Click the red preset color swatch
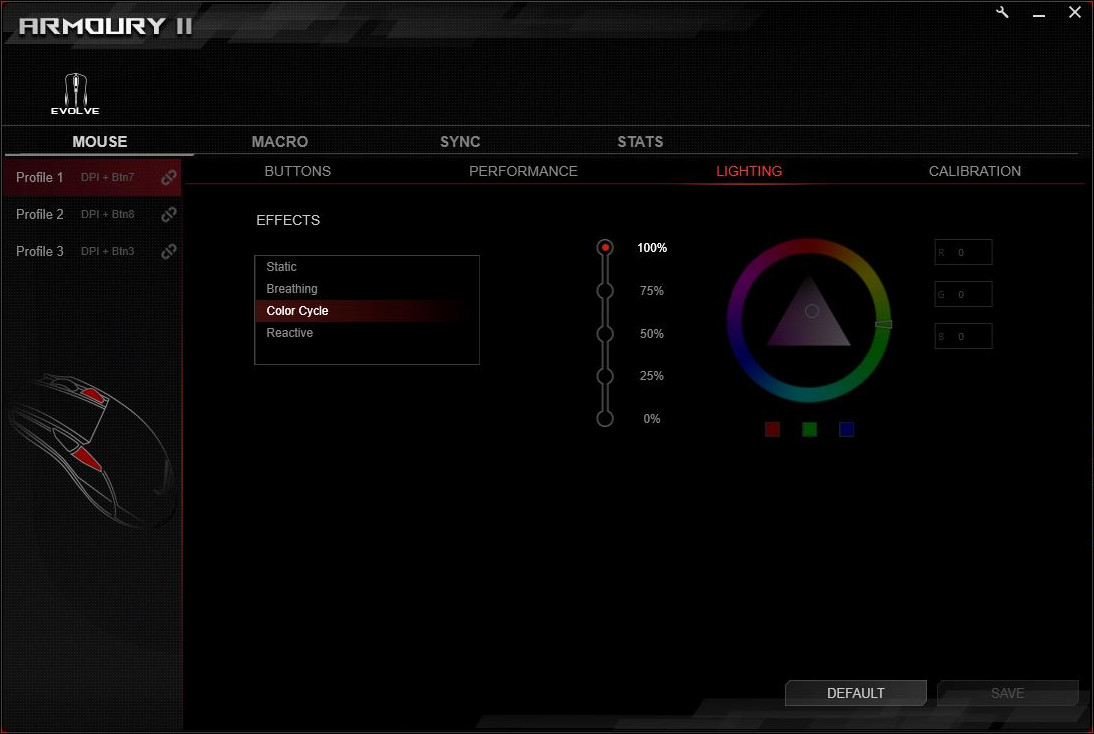This screenshot has height=734, width=1094. (x=772, y=429)
